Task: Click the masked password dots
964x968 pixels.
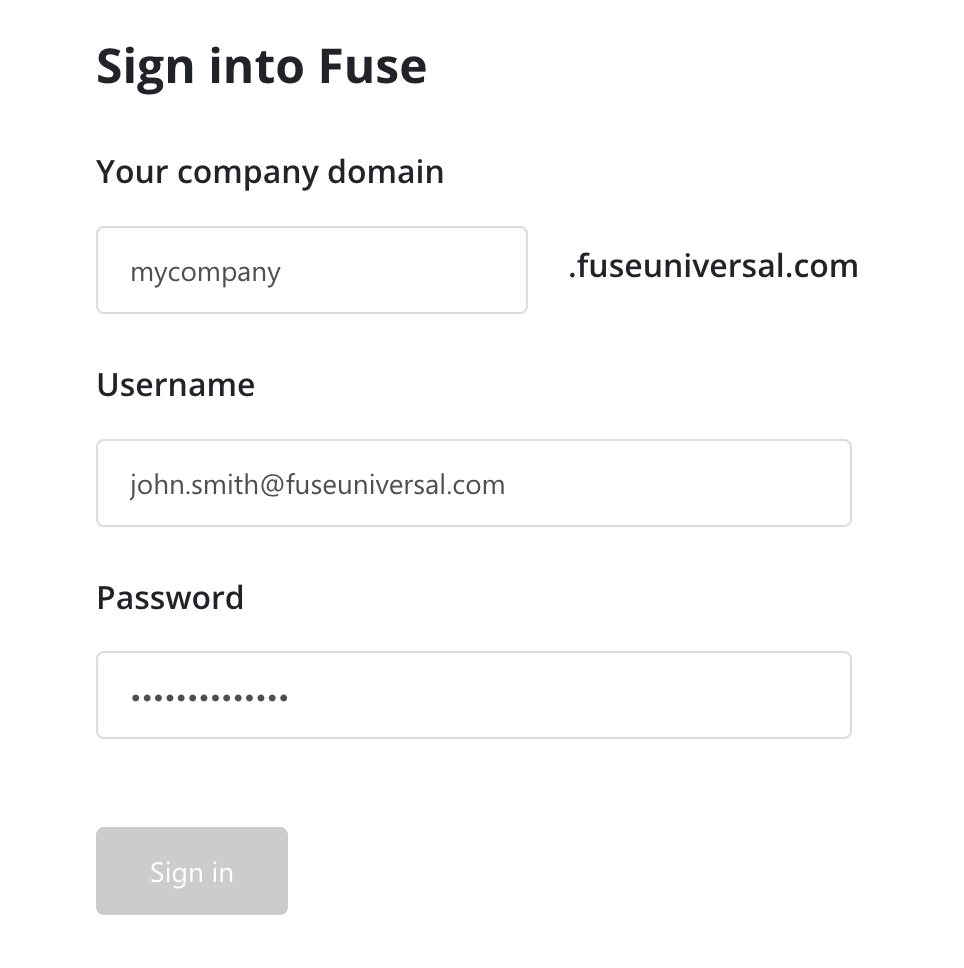Action: point(209,697)
